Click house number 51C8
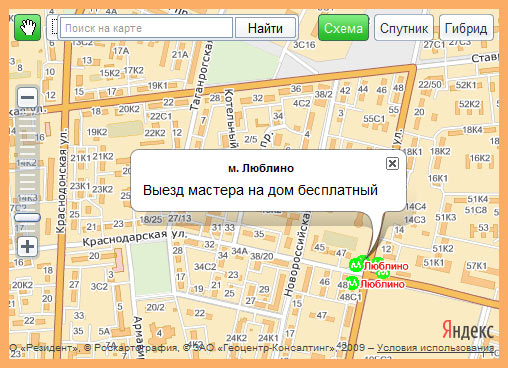Screen dimensions: 508x368 tap(476, 210)
